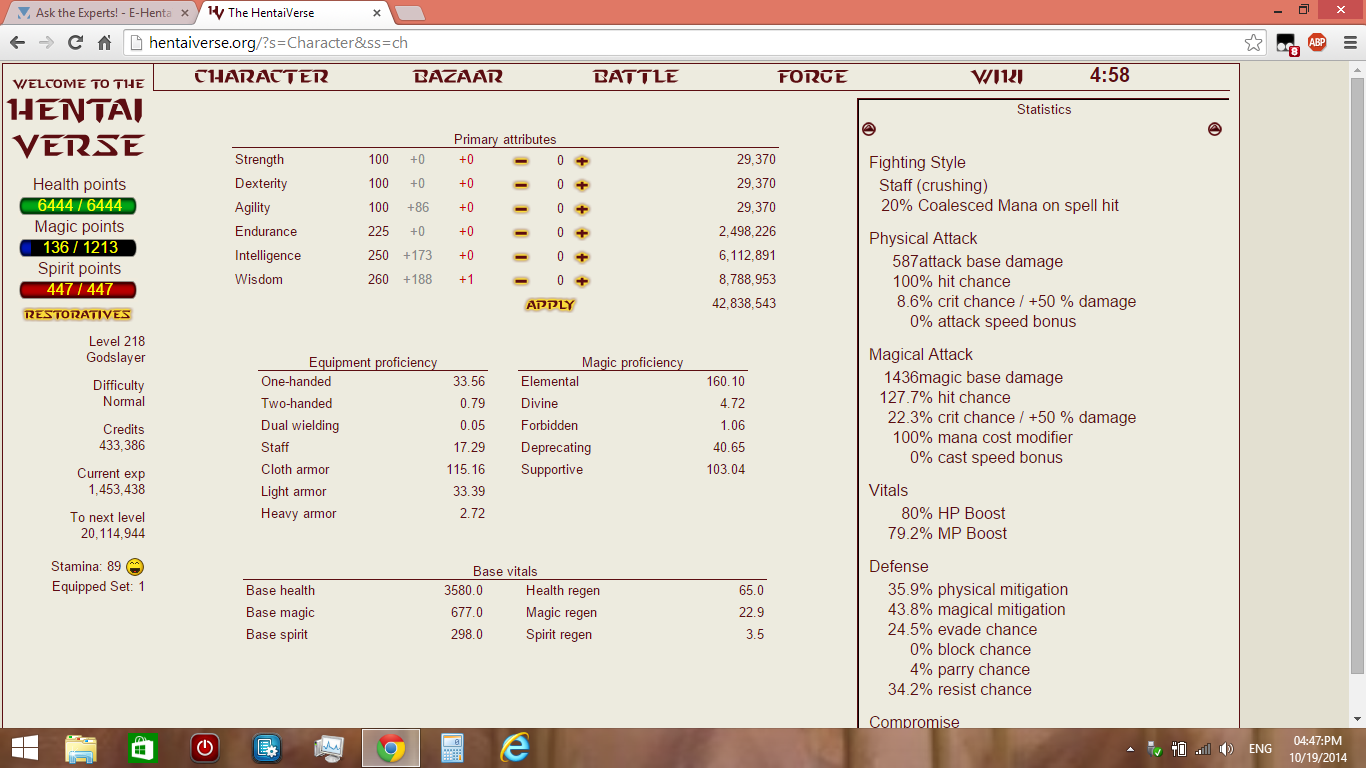Screen dimensions: 1366x768
Task: Click the Fighting Style heading
Action: coord(917,163)
